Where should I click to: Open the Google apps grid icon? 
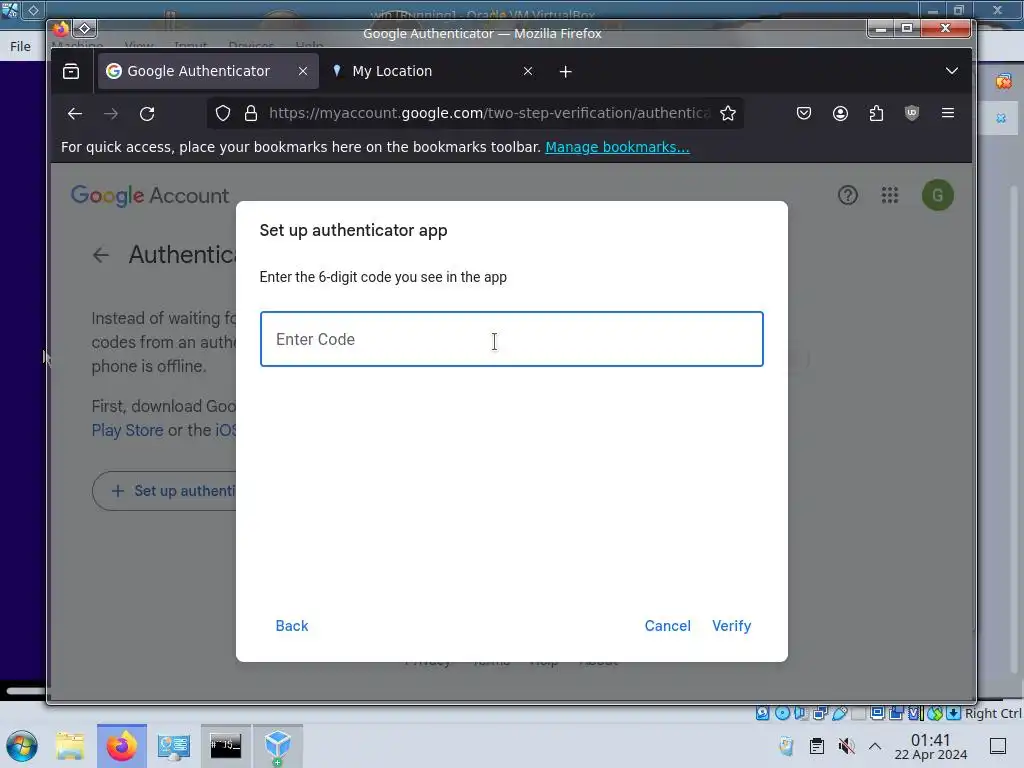pos(889,195)
